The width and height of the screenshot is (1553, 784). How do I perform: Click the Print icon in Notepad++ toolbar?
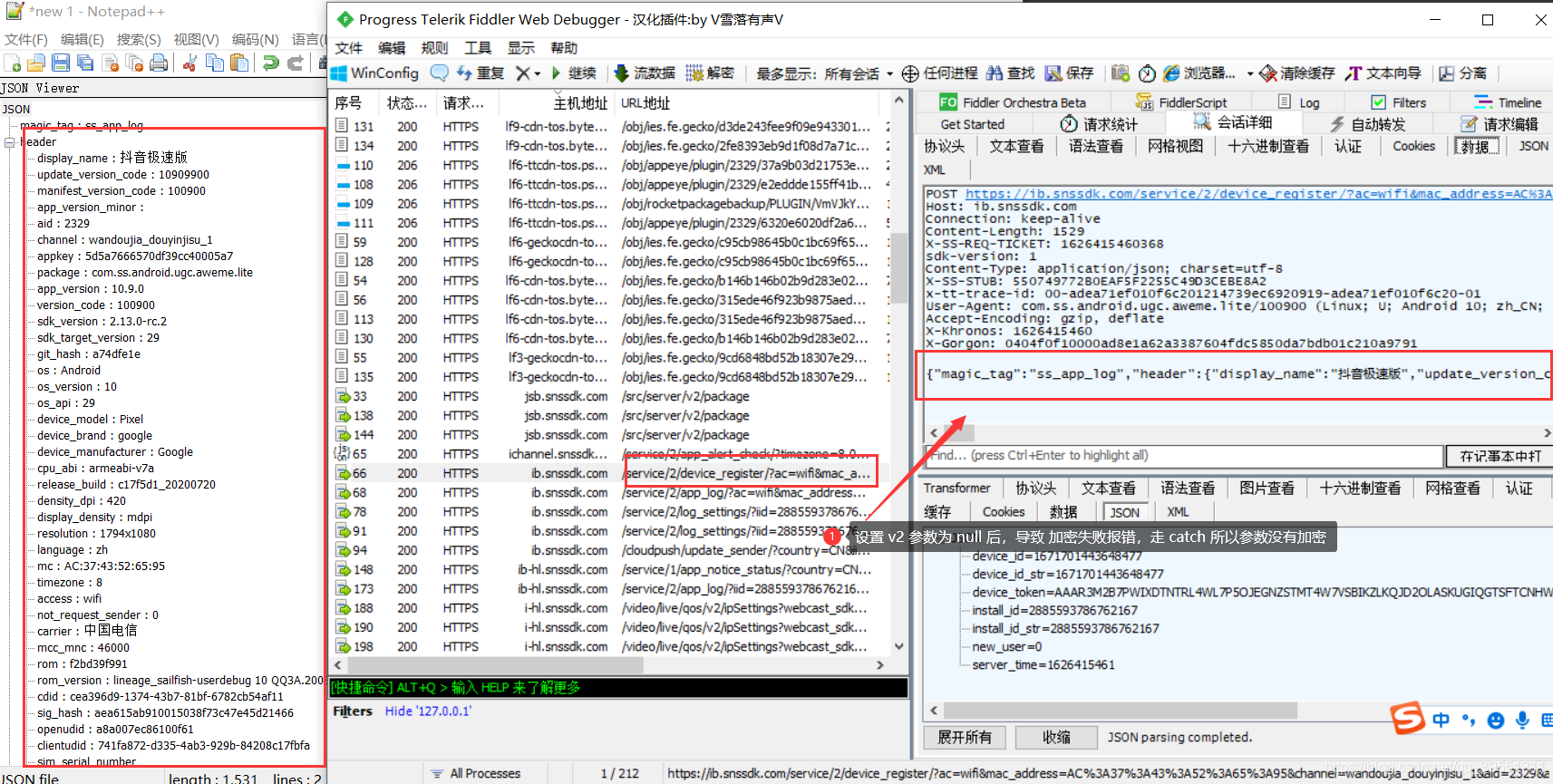[159, 63]
